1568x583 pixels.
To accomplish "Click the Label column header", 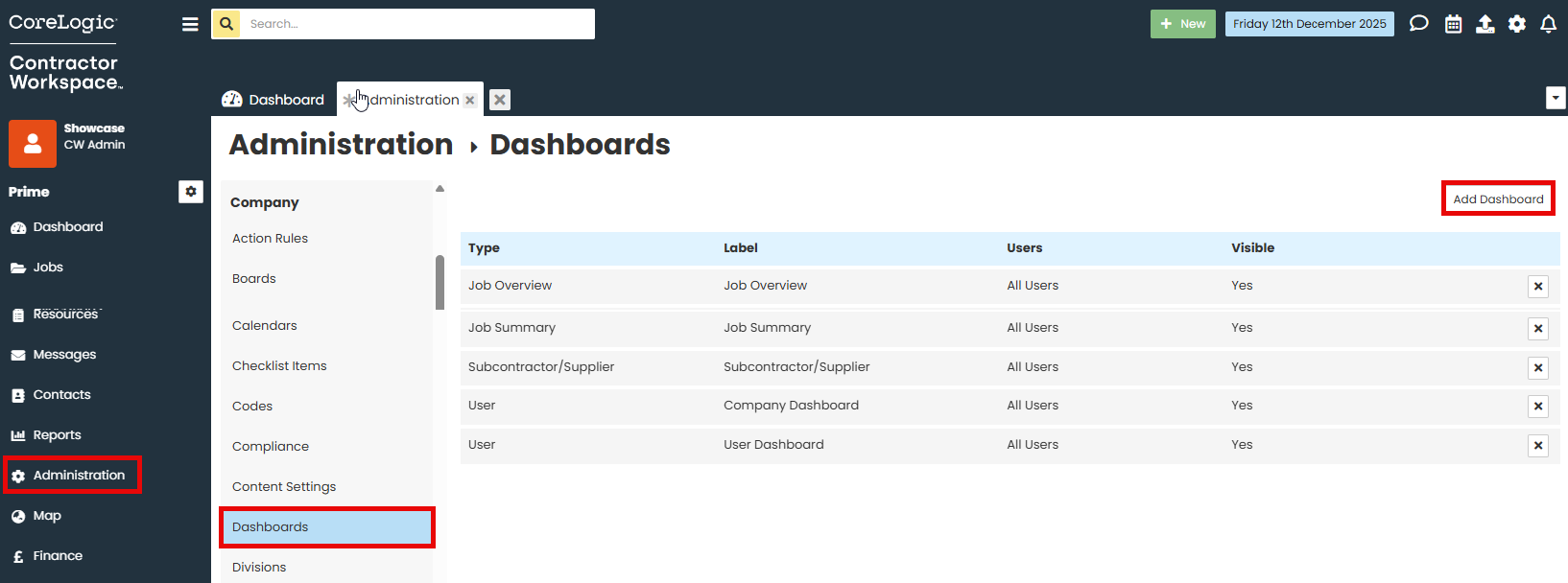I will click(740, 248).
